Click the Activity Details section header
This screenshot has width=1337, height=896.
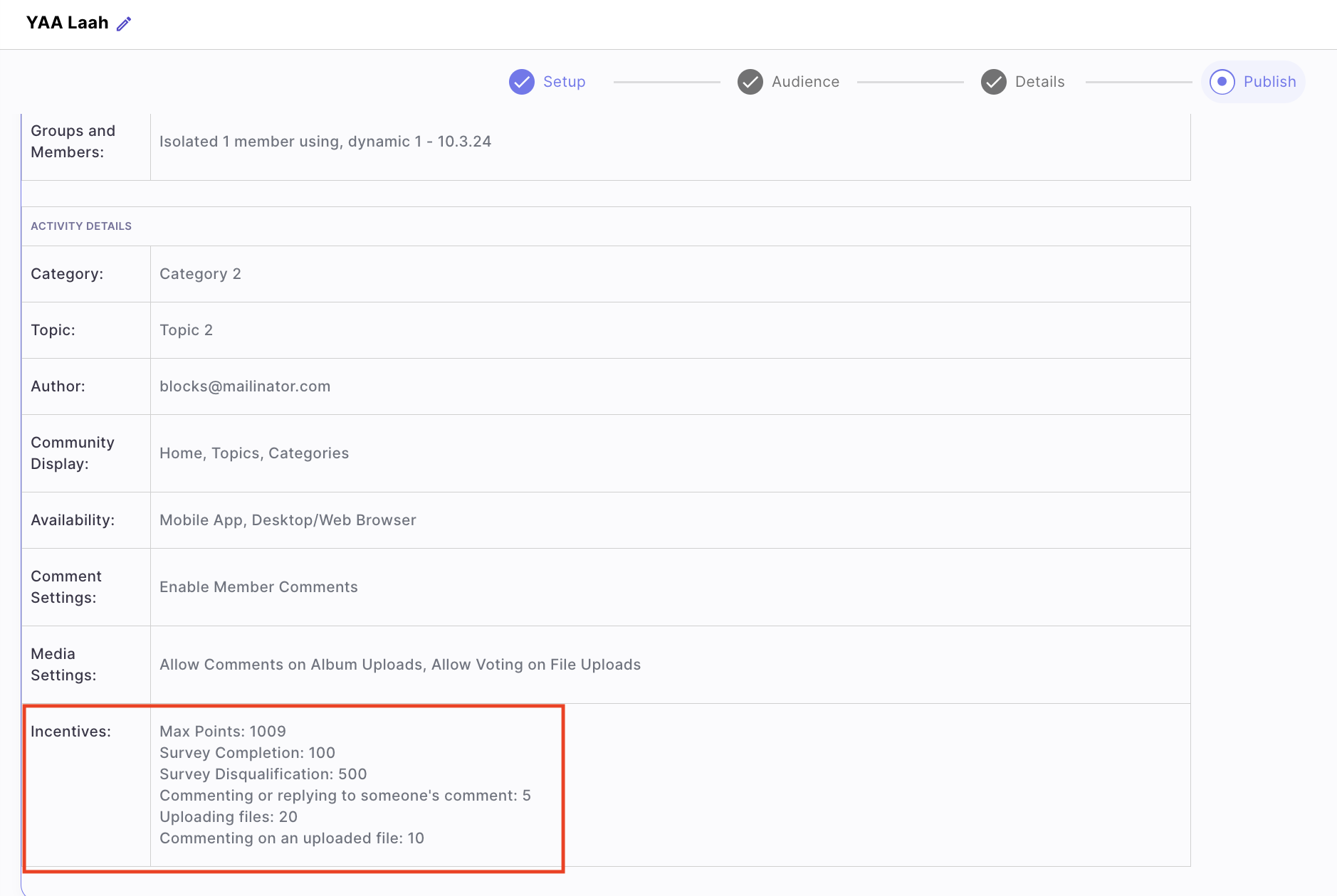coord(81,226)
